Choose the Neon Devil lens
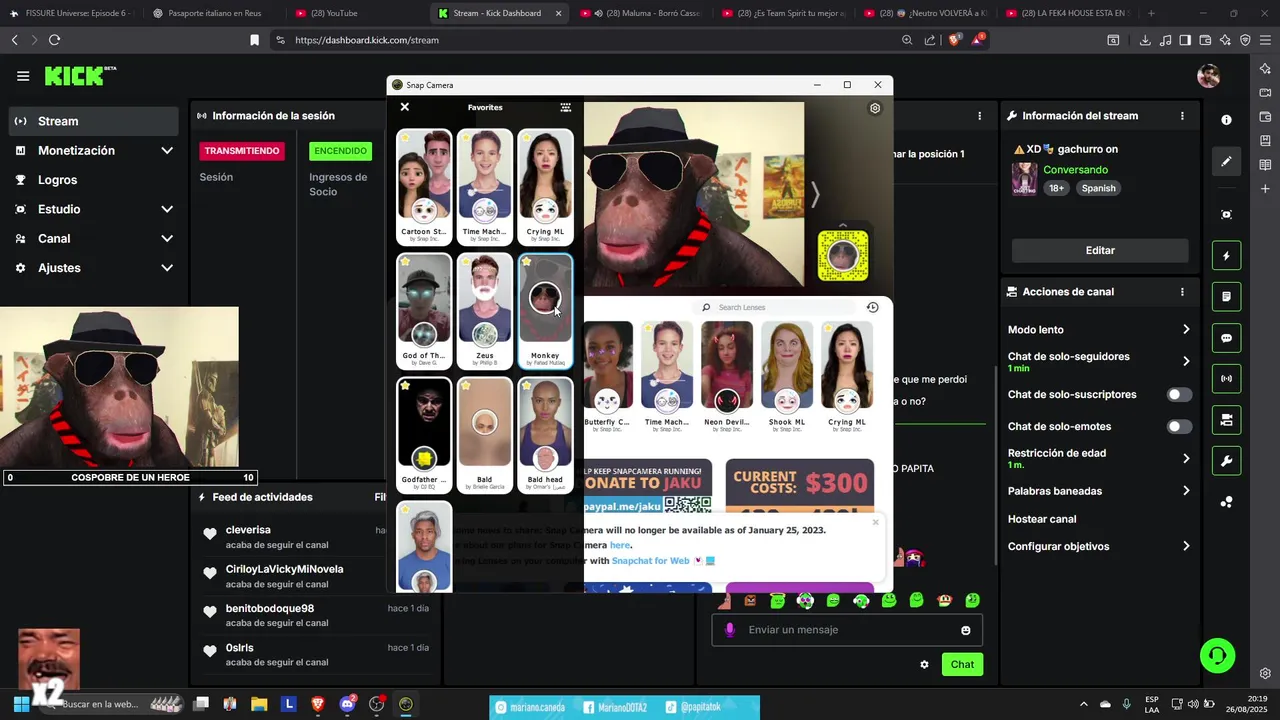Viewport: 1280px width, 720px height. tap(727, 377)
